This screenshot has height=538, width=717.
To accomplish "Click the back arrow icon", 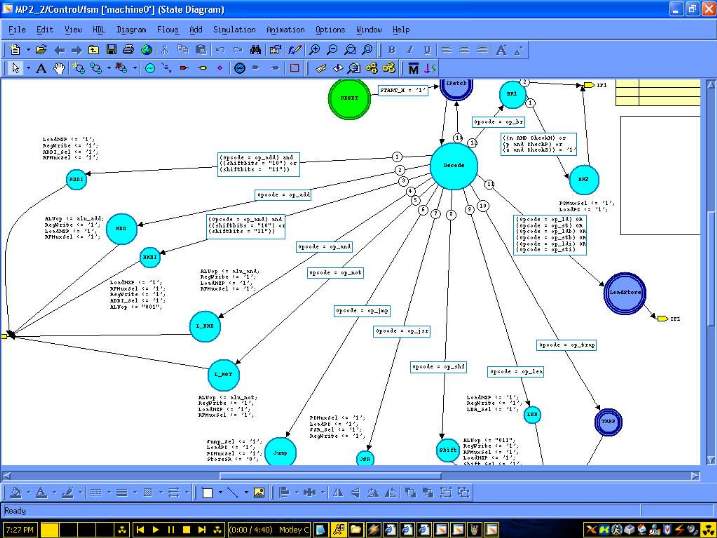I will 59,49.
